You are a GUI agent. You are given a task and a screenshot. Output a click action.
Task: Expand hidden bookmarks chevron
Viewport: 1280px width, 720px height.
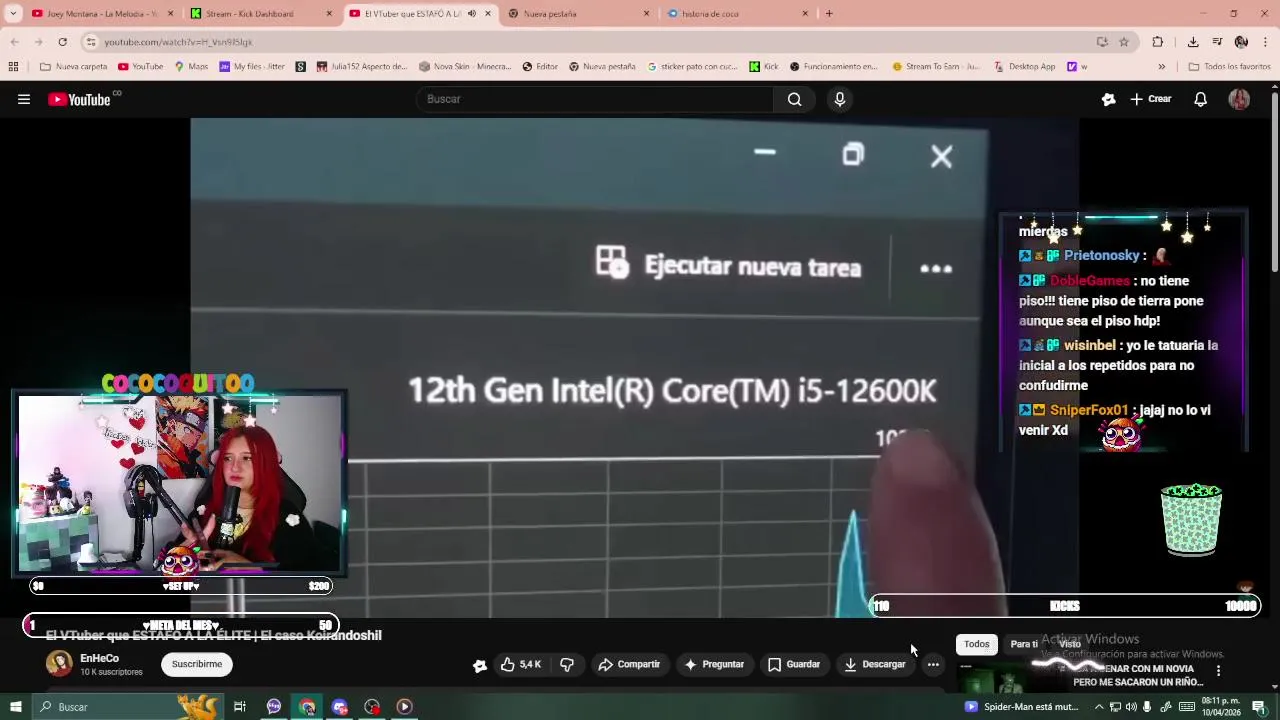1161,67
